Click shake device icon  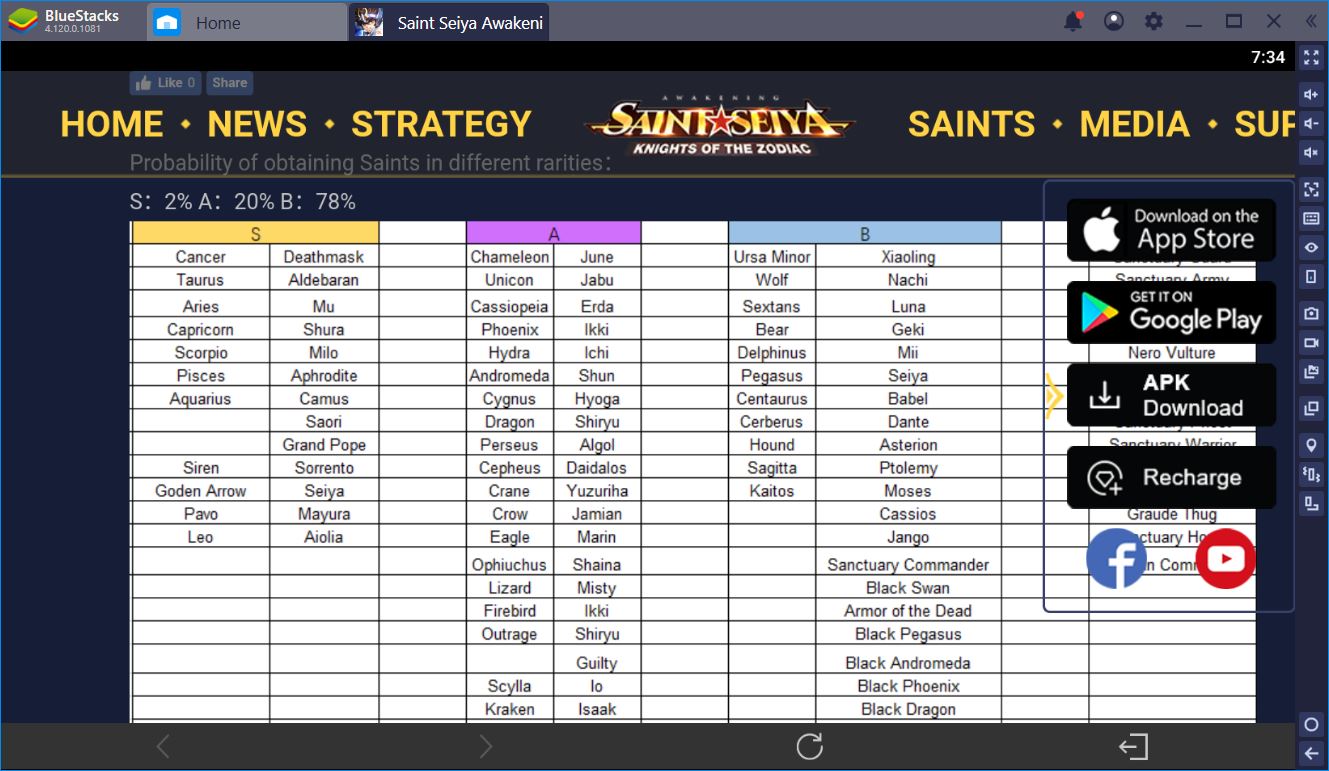coord(1311,474)
